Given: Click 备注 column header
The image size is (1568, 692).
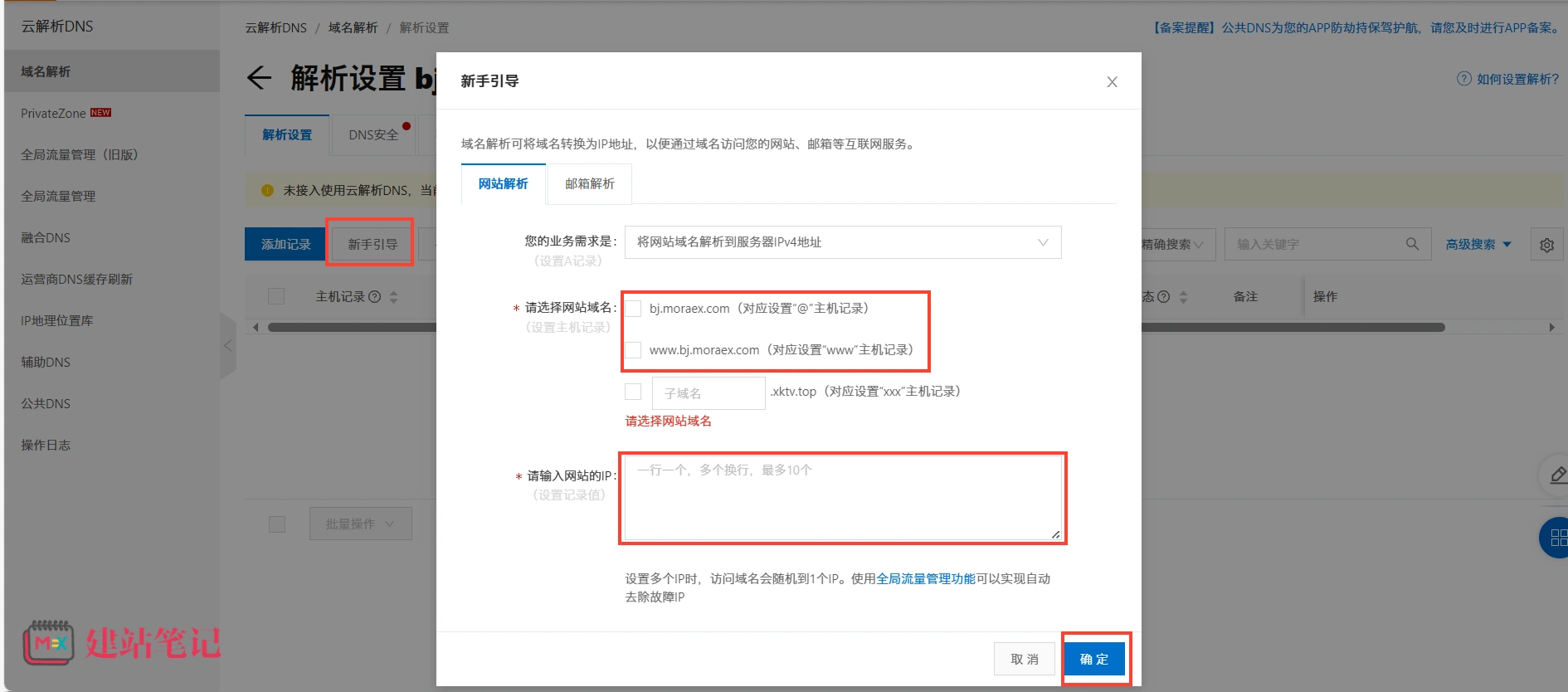Looking at the screenshot, I should pos(1245,296).
